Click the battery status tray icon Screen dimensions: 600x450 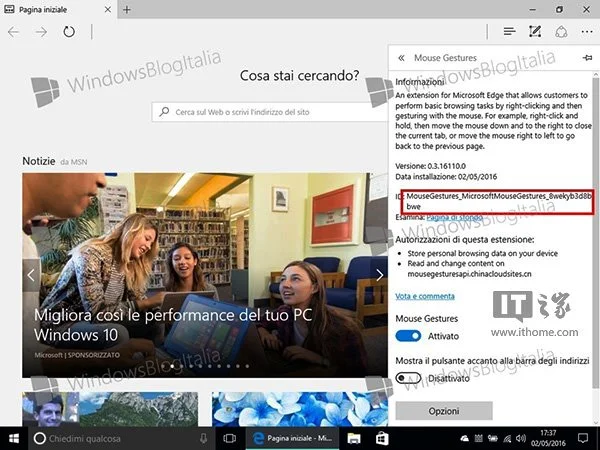click(x=492, y=439)
